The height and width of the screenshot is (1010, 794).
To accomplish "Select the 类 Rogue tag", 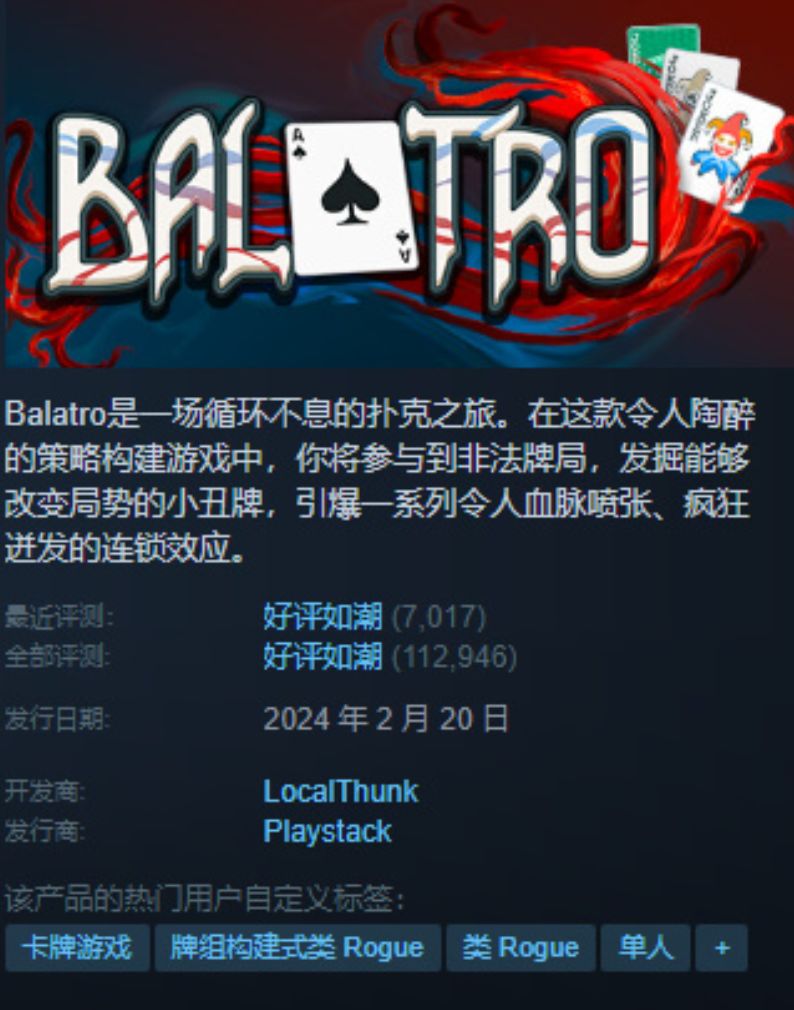I will (x=520, y=948).
